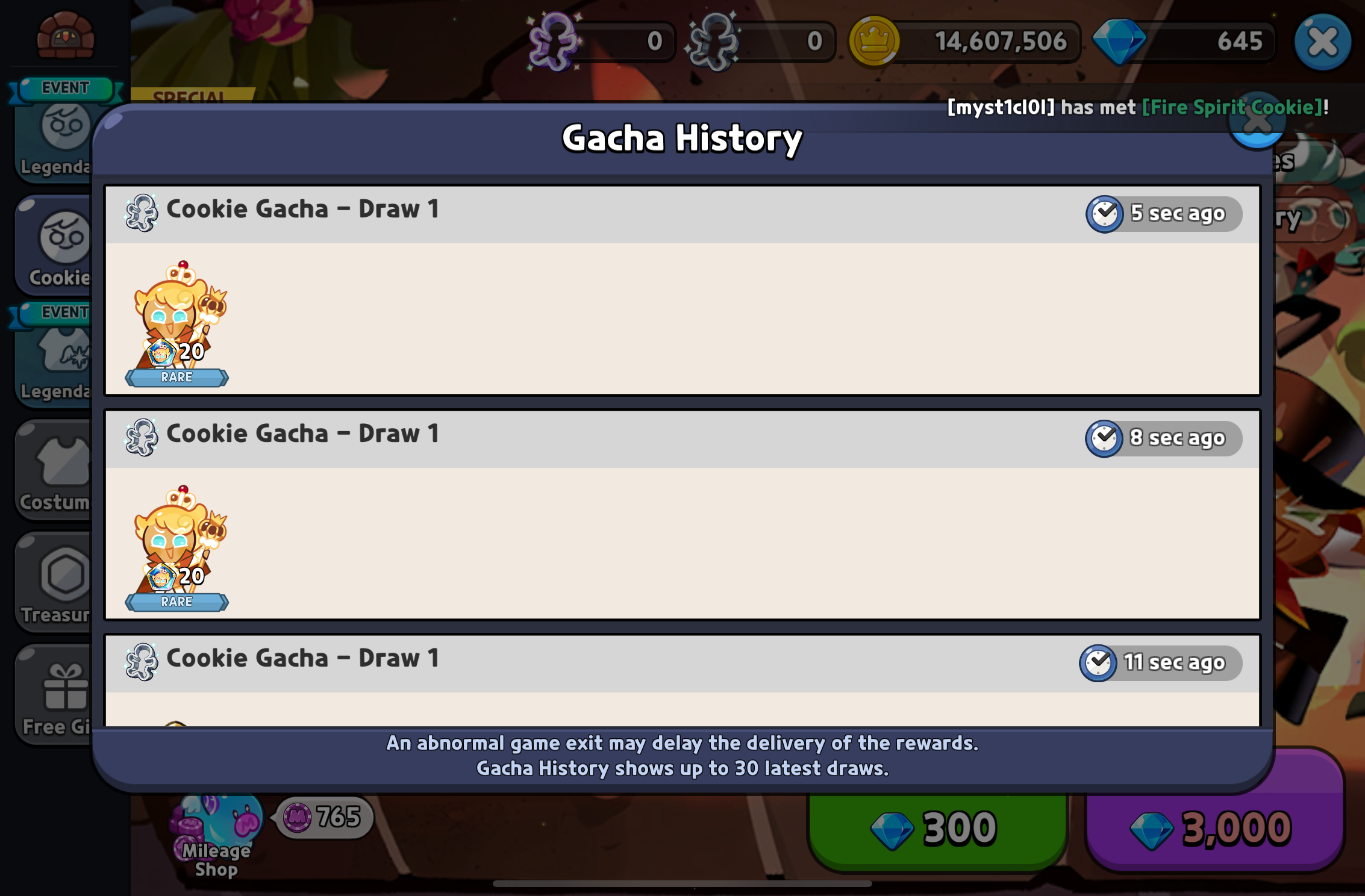
Task: Tap the purple special cookie cutter icon
Action: click(x=554, y=42)
